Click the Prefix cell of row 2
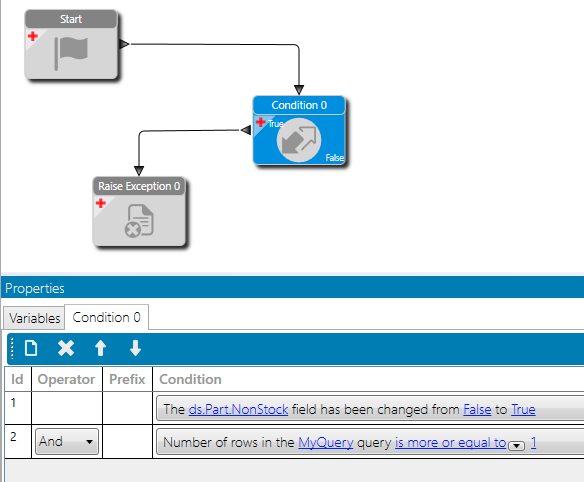 click(x=127, y=442)
